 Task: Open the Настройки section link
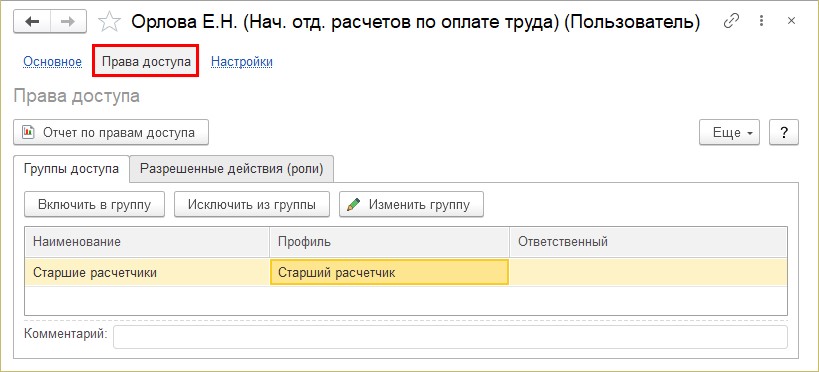(x=242, y=62)
